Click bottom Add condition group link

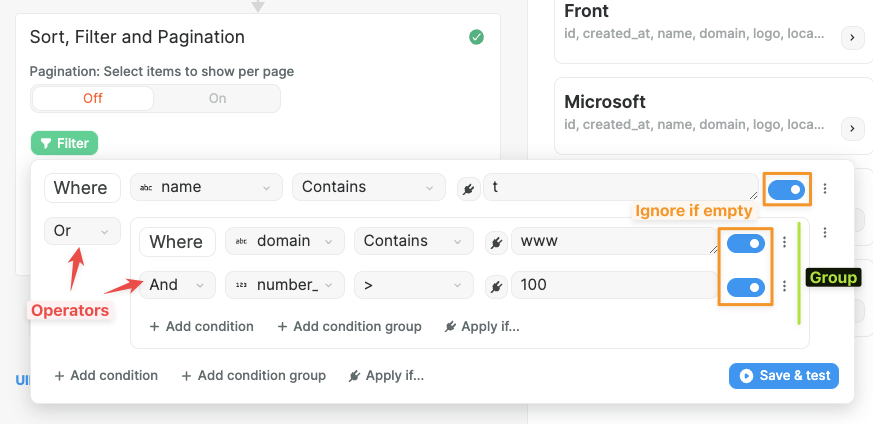point(253,376)
